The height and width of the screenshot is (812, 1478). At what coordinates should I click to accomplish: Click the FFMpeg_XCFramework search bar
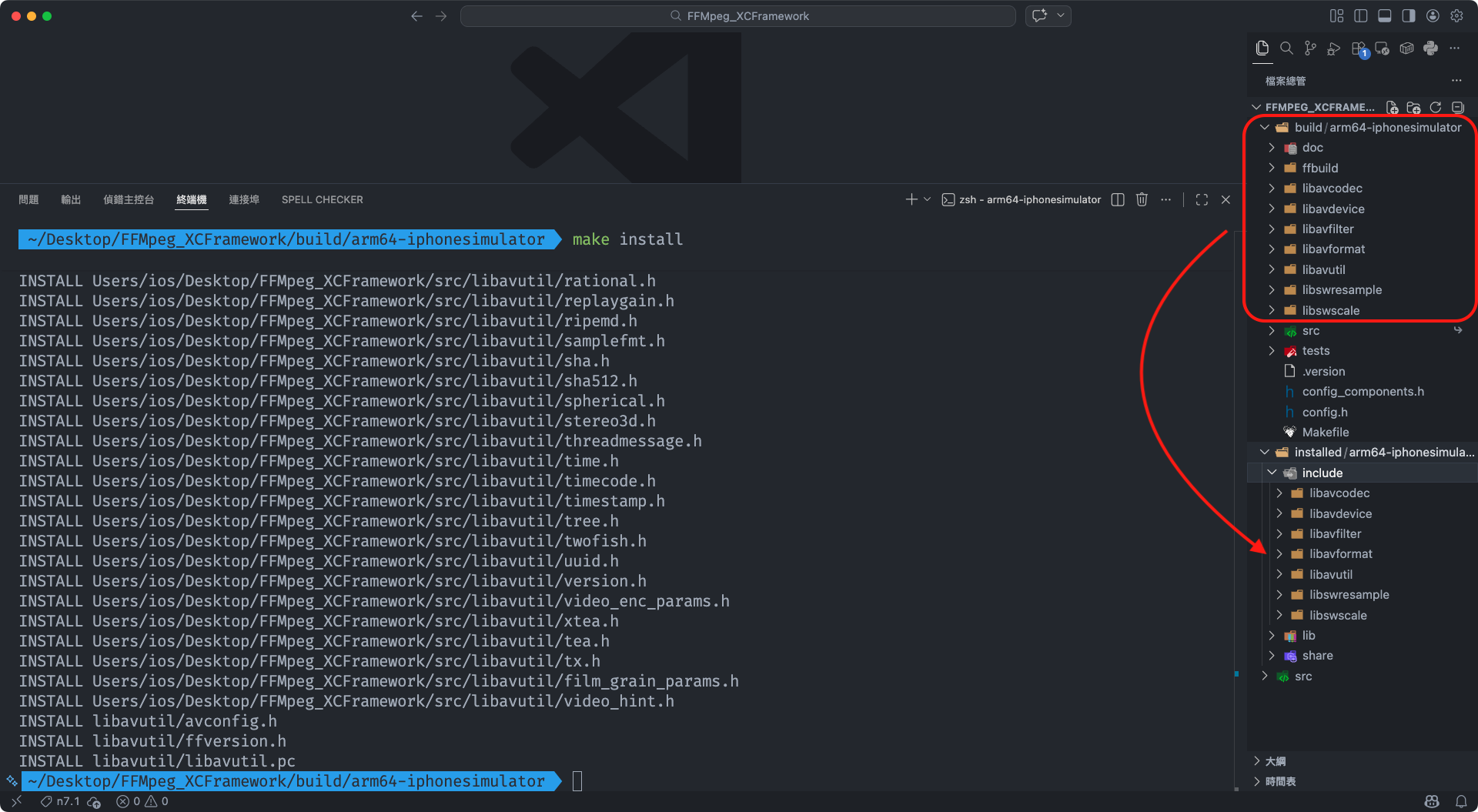click(737, 16)
